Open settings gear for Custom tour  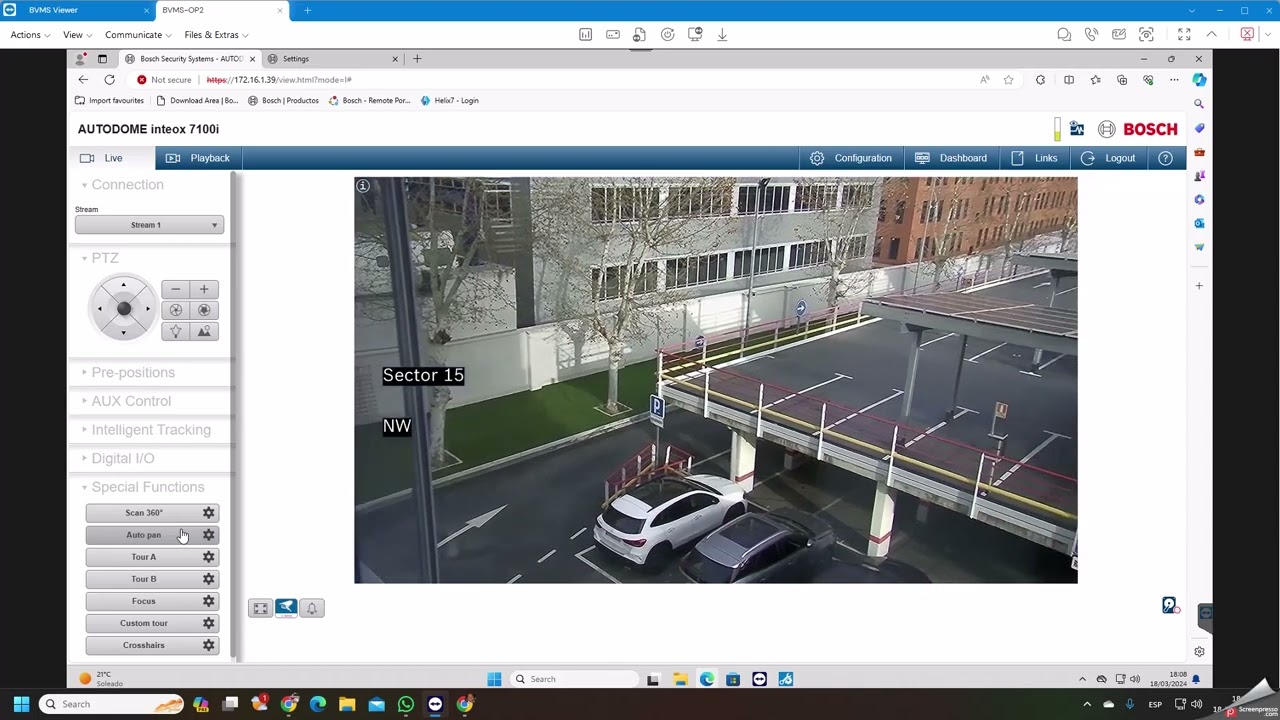coord(209,623)
